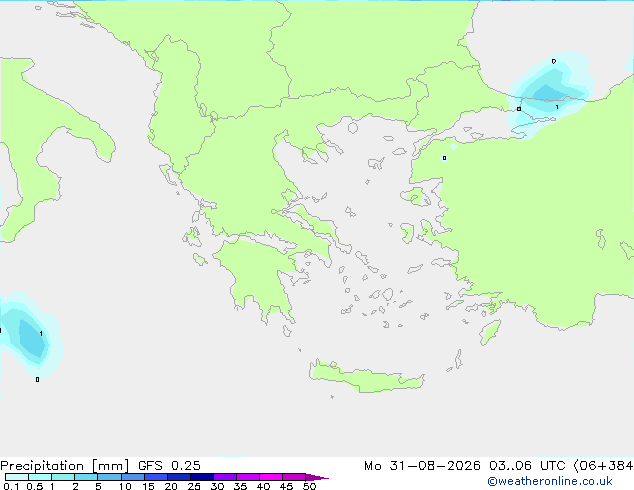The image size is (634, 490).
Task: Pick the 20–25 mm dark blue swatch
Action: pos(178,477)
